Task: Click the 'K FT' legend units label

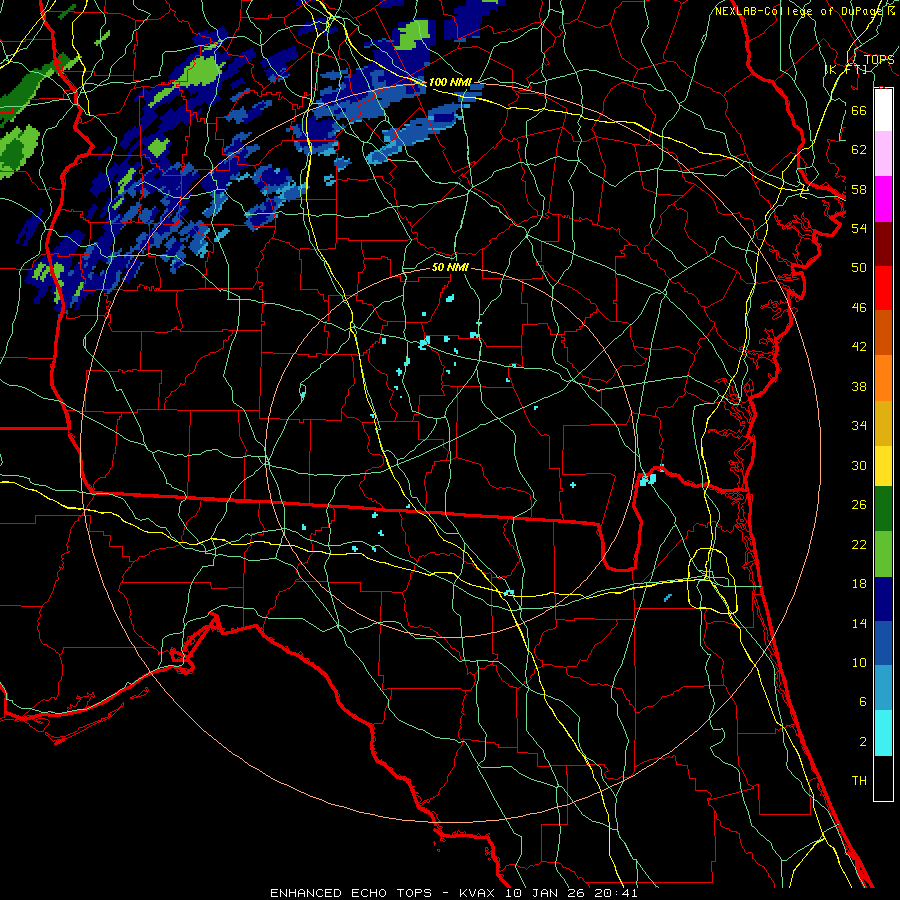Action: click(x=845, y=69)
